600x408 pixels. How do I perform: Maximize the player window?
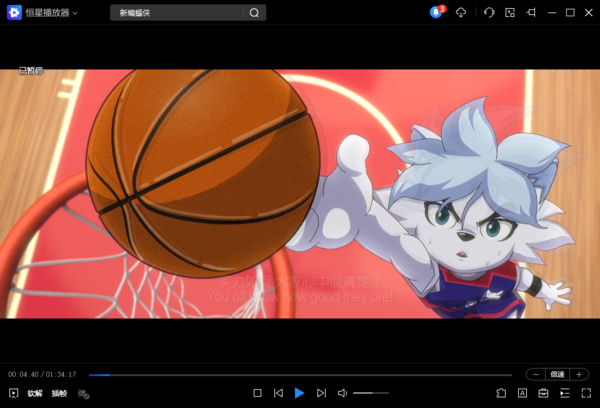click(x=570, y=13)
